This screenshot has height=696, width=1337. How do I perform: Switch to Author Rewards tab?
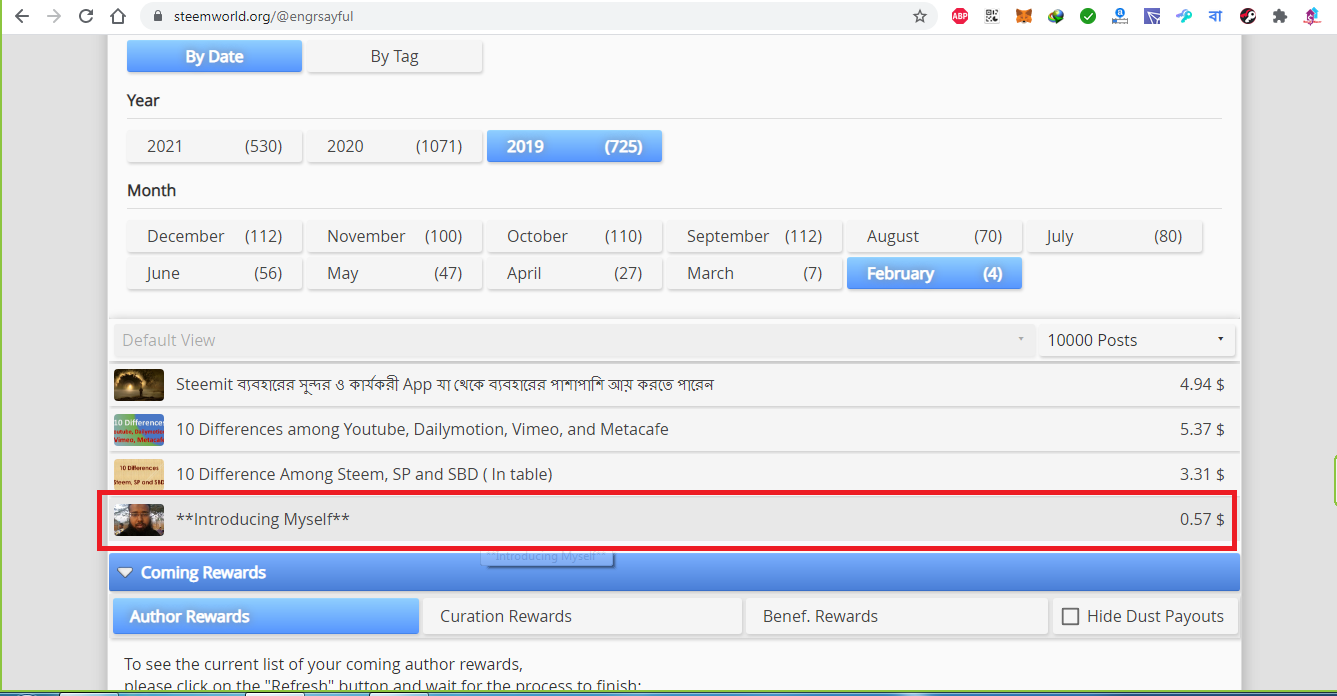[x=266, y=616]
